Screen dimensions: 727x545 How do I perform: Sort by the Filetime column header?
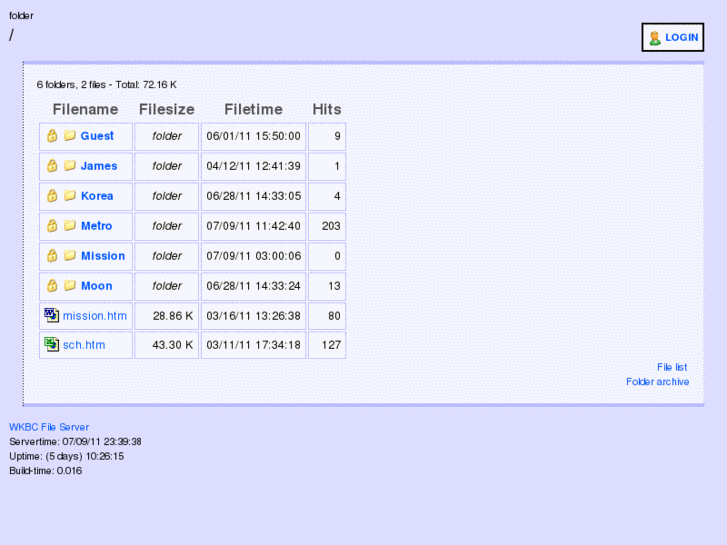coord(253,109)
